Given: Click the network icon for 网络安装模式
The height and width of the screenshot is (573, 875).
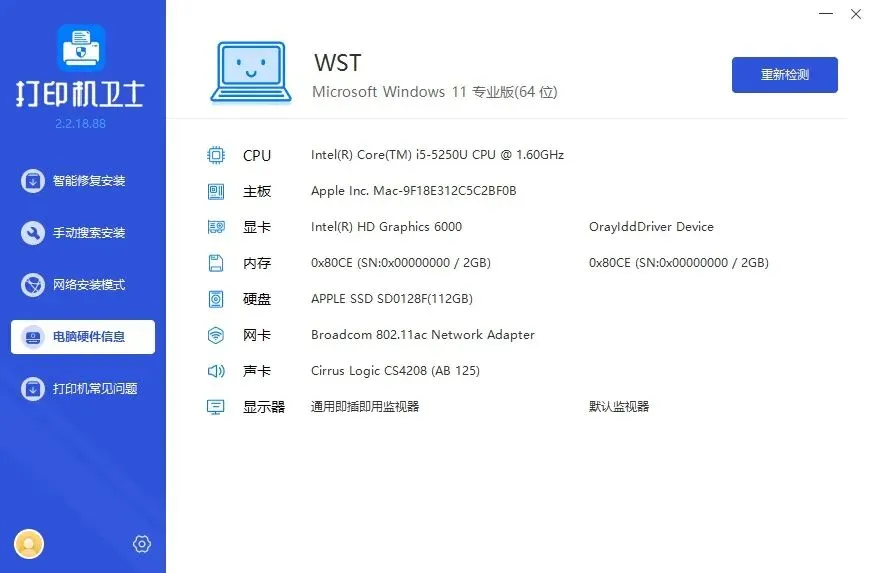Looking at the screenshot, I should click(32, 285).
